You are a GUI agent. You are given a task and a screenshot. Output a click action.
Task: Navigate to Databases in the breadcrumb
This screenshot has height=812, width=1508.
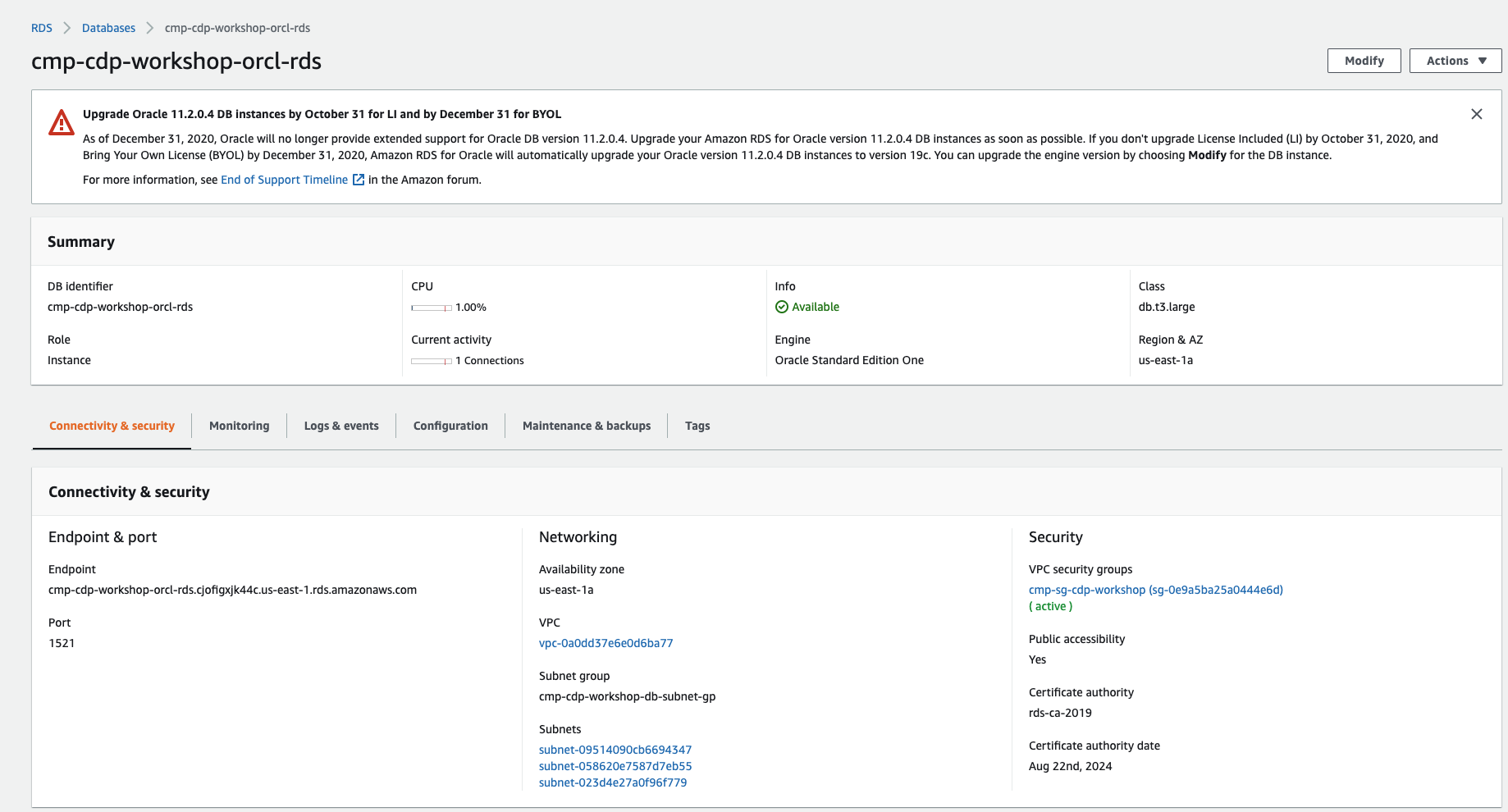click(108, 28)
